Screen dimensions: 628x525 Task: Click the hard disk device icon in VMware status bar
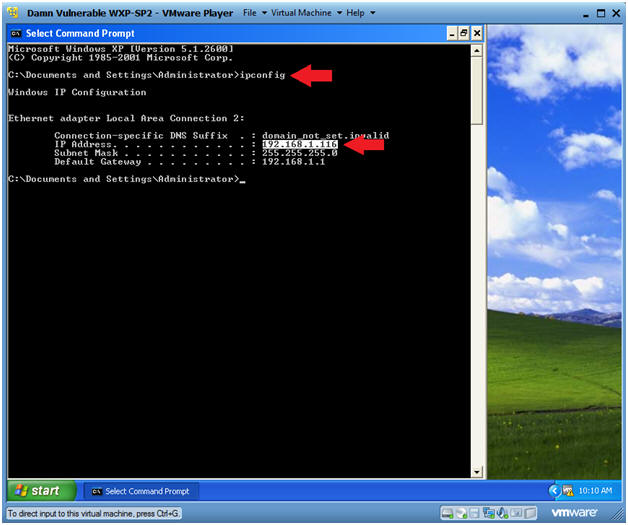[x=448, y=513]
